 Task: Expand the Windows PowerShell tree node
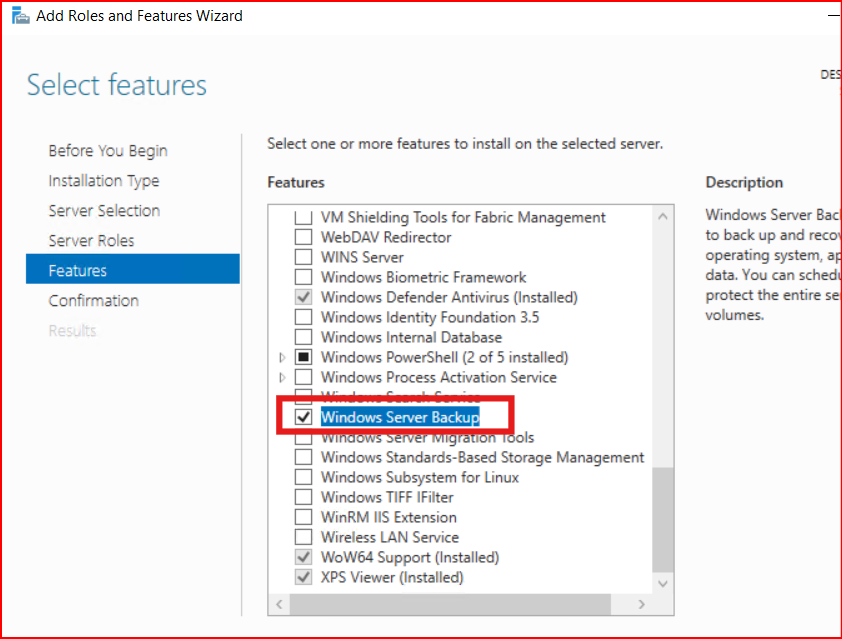click(283, 357)
